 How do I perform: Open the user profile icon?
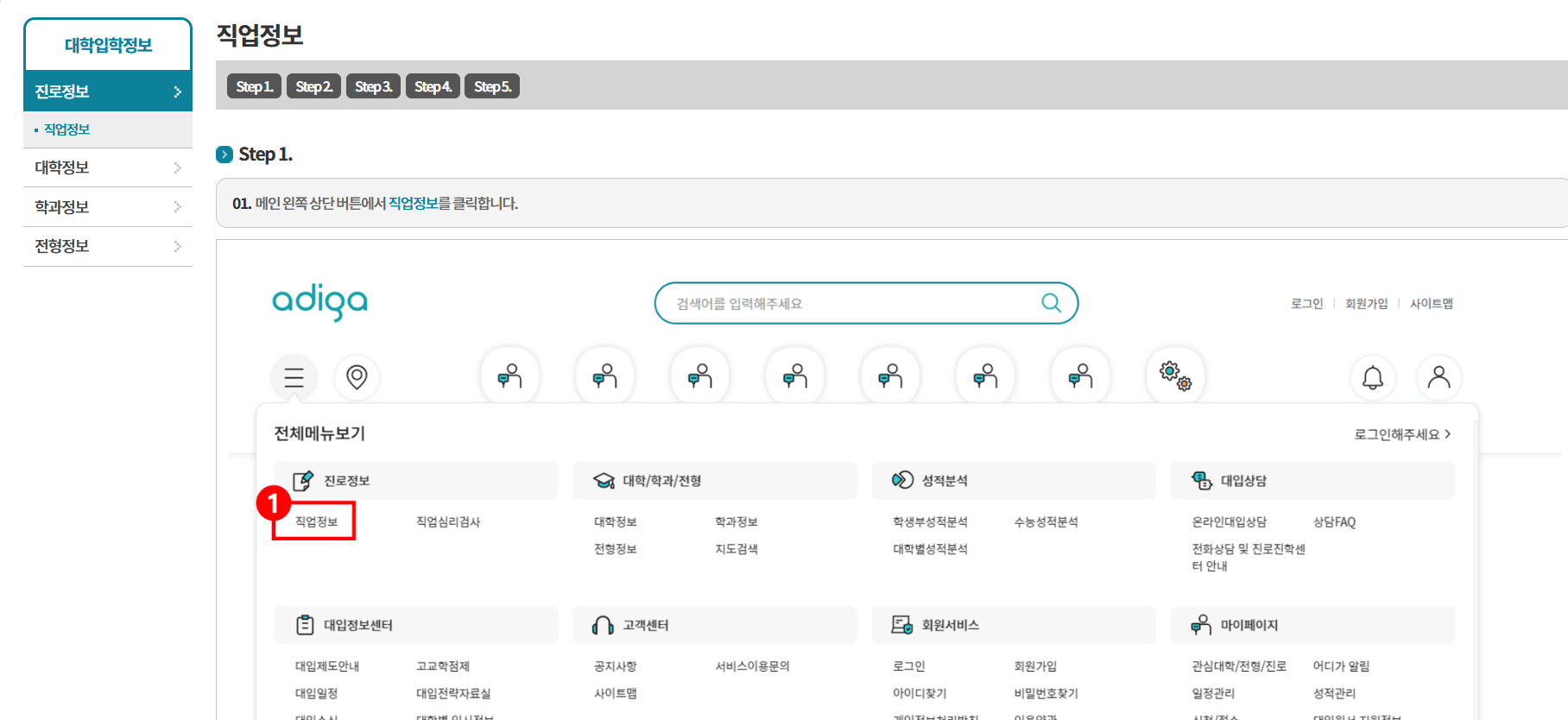[x=1438, y=377]
